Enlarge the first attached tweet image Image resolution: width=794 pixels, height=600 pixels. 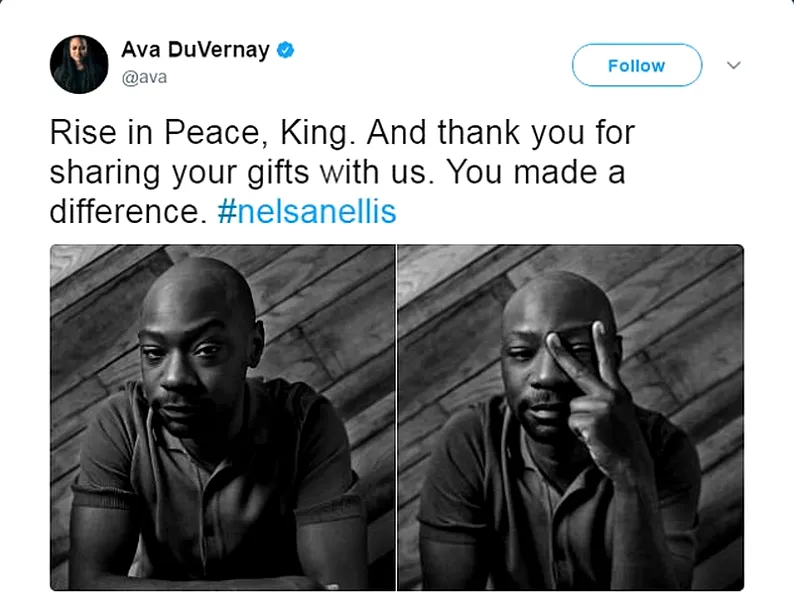(x=222, y=417)
